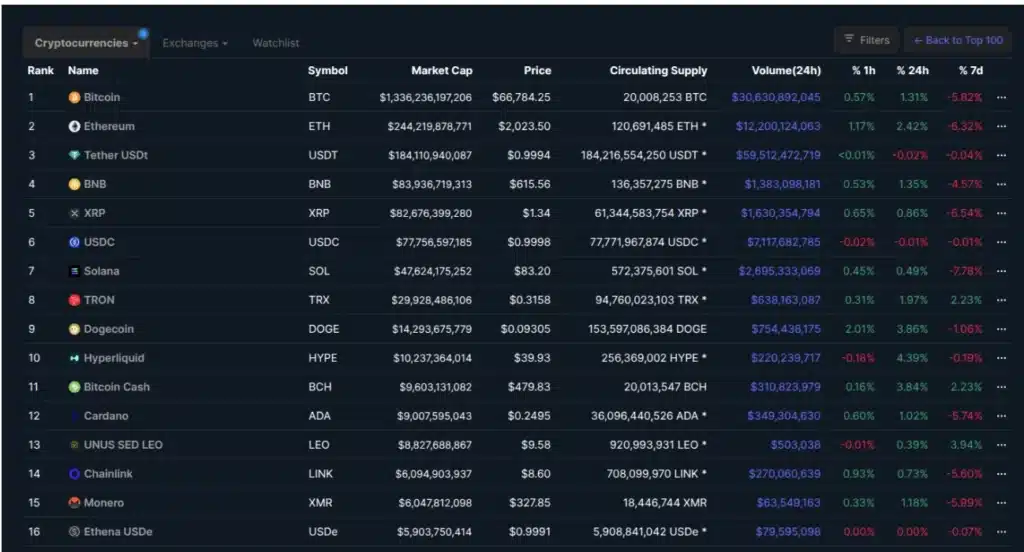Image resolution: width=1024 pixels, height=552 pixels.
Task: Expand the Exchanges dropdown menu
Action: click(195, 43)
